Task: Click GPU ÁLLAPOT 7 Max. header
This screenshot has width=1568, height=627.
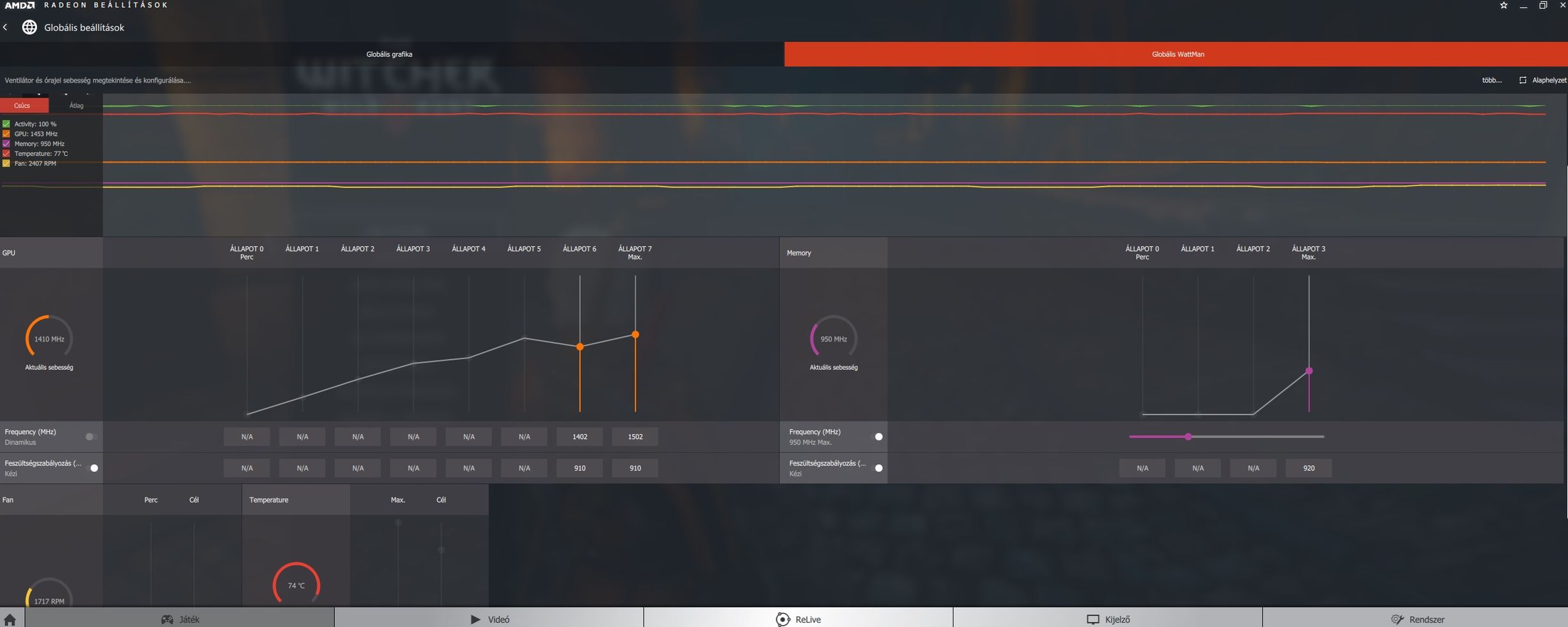Action: click(635, 253)
